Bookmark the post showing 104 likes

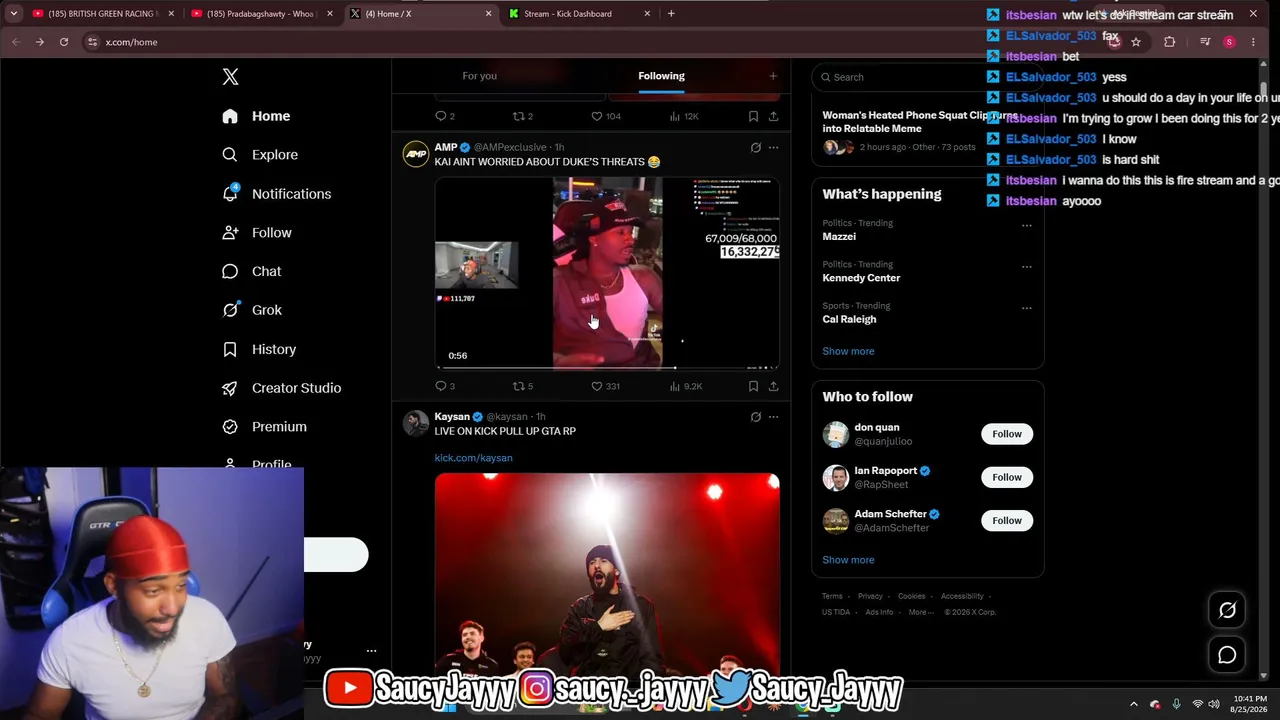pos(753,116)
